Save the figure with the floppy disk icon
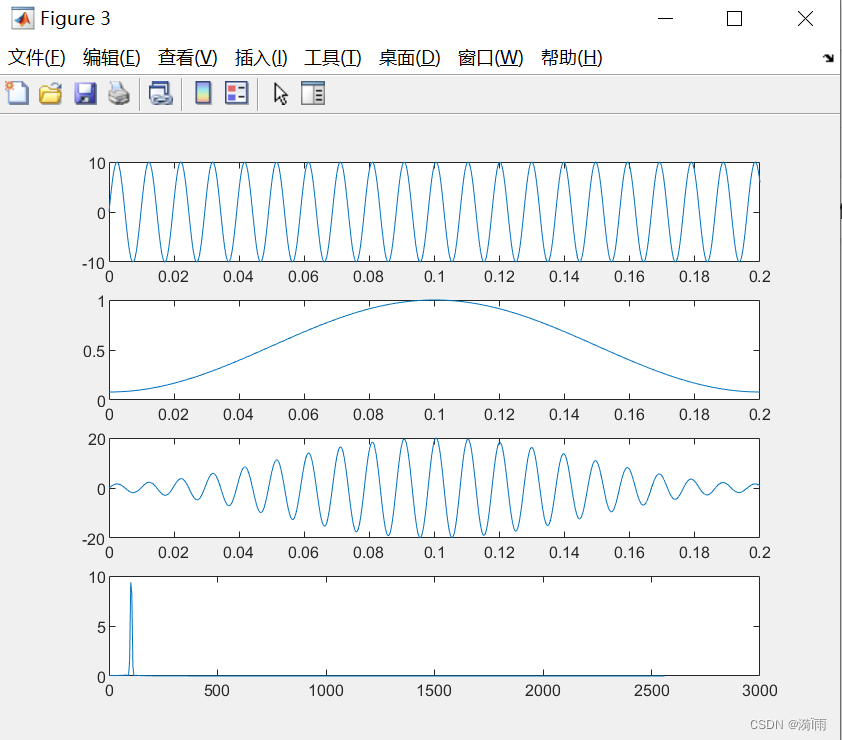This screenshot has height=740, width=842. click(85, 93)
